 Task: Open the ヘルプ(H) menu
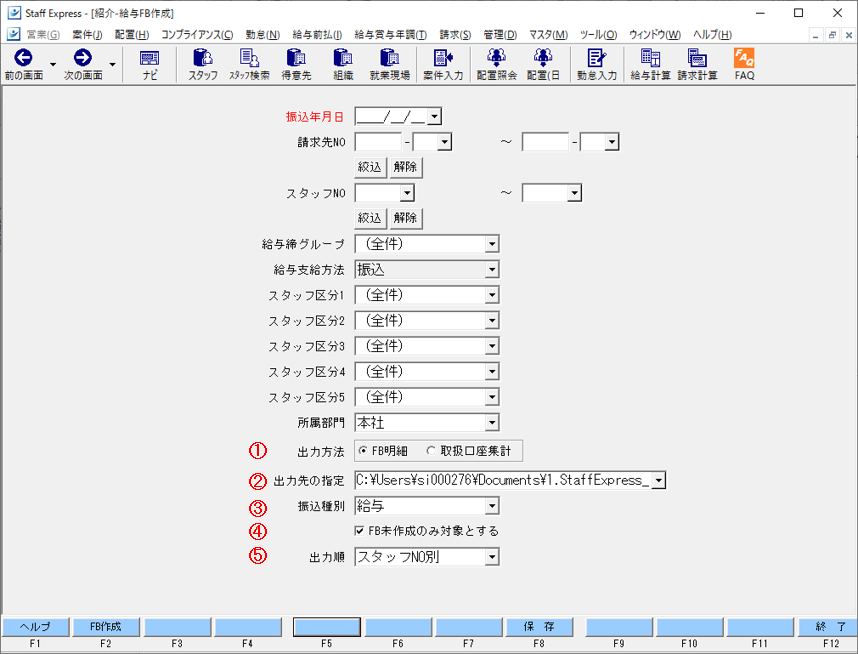click(712, 34)
